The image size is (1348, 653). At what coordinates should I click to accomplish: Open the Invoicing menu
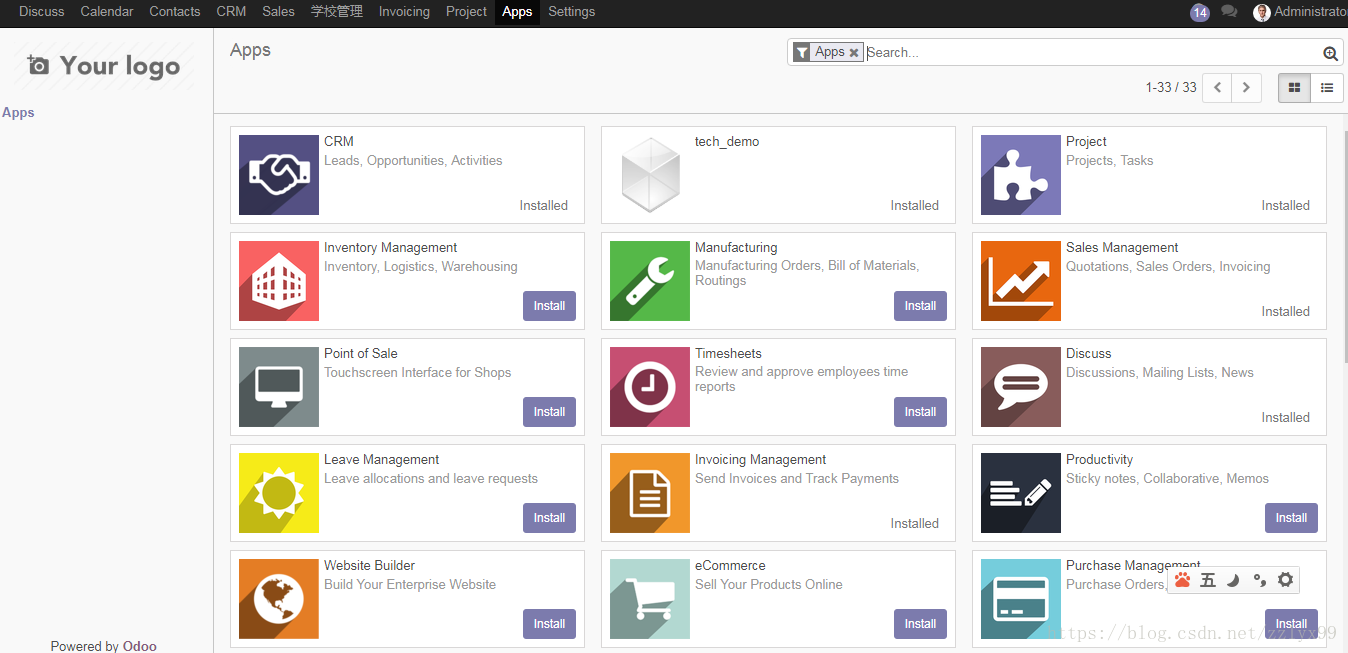tap(404, 12)
